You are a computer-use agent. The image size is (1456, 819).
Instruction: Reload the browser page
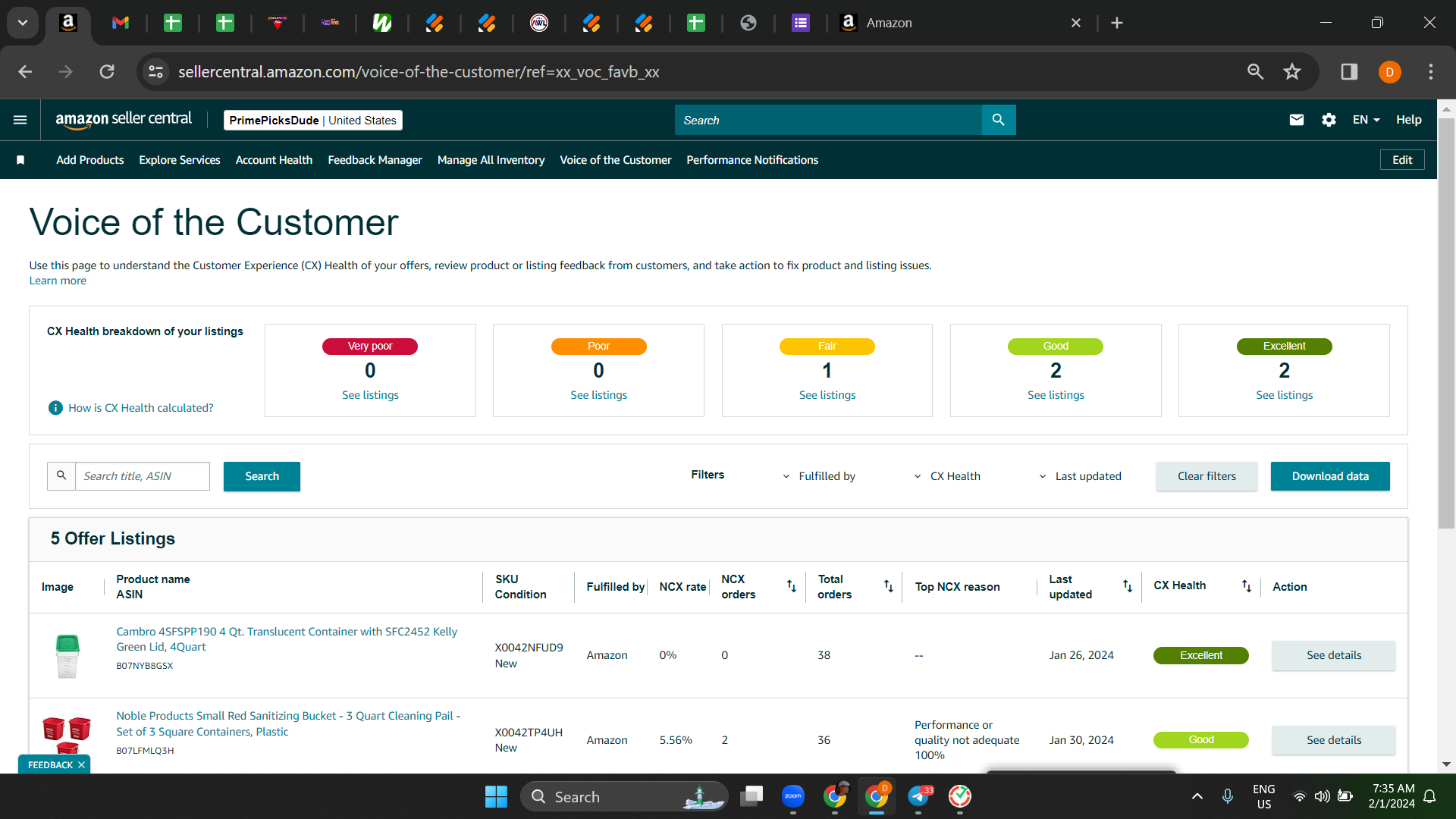pyautogui.click(x=107, y=72)
